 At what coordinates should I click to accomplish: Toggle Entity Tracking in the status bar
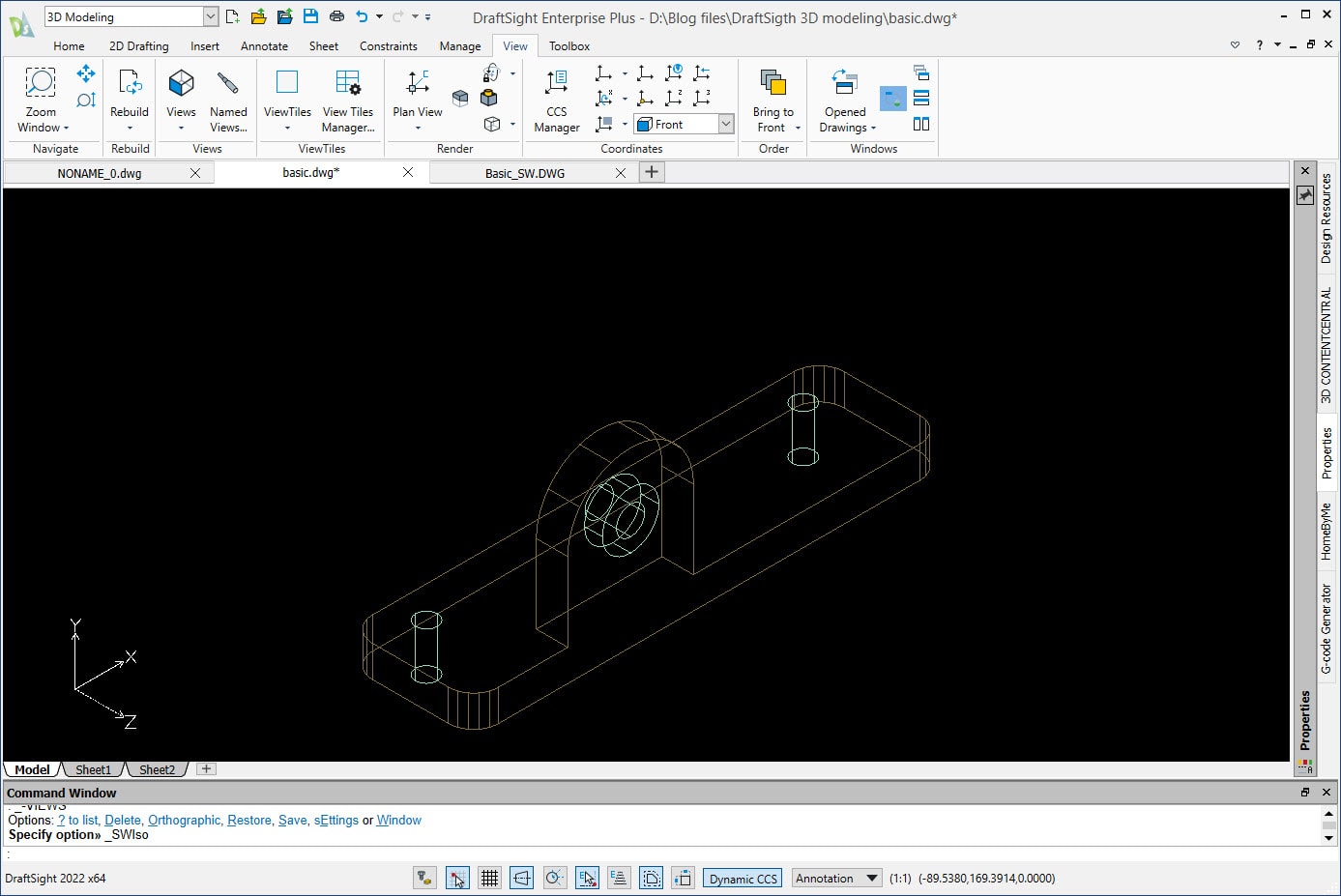619,878
